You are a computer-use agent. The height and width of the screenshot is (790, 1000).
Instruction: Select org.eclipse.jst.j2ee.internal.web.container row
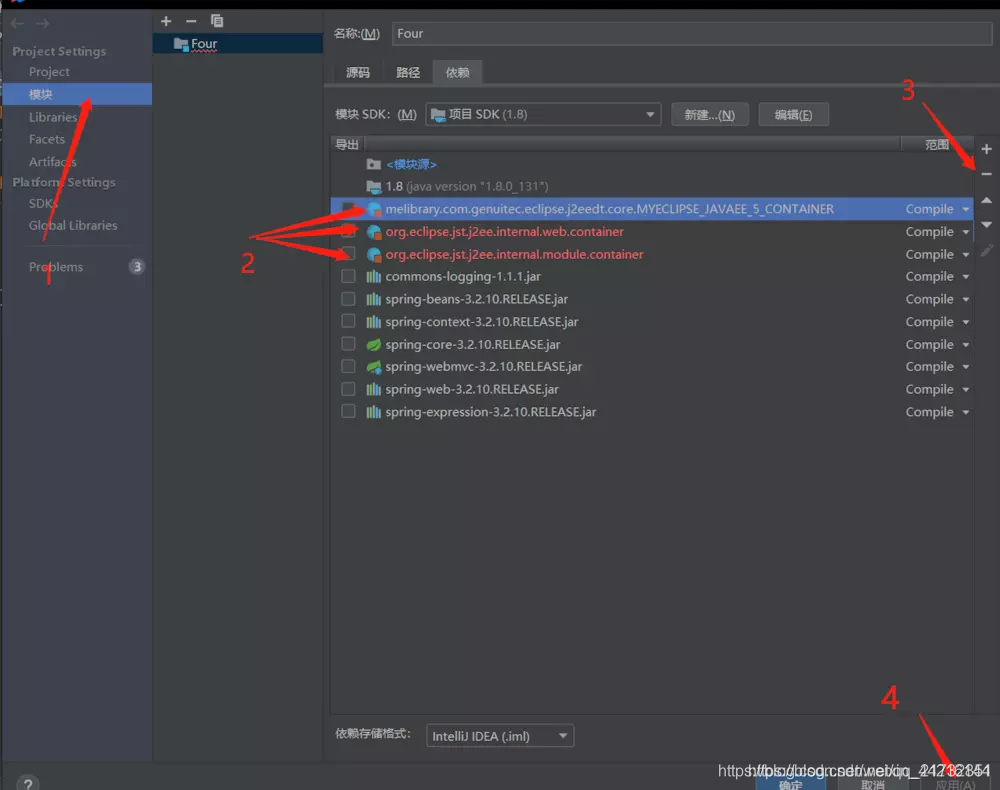pyautogui.click(x=651, y=231)
